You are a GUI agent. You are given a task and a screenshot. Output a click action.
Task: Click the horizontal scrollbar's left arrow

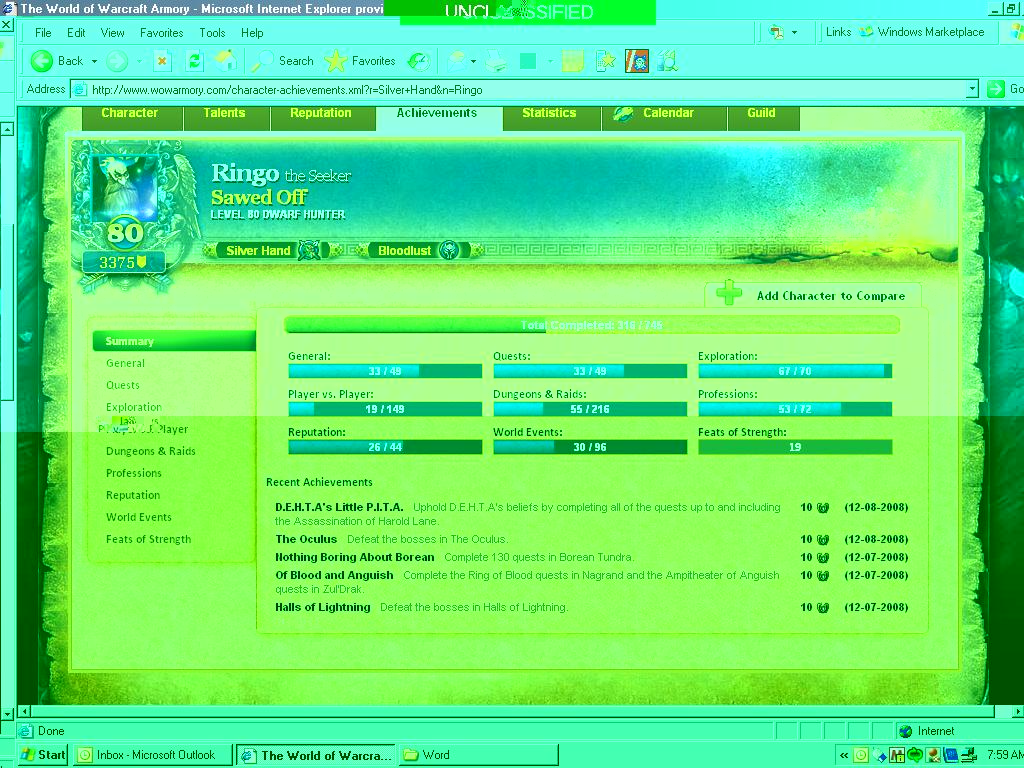click(25, 711)
